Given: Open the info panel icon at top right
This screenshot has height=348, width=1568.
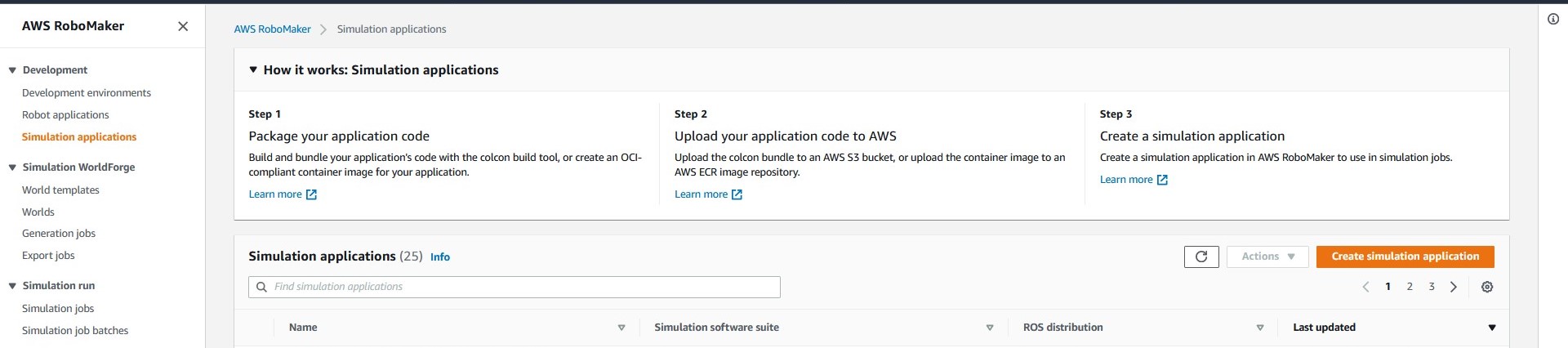Looking at the screenshot, I should point(1553,19).
